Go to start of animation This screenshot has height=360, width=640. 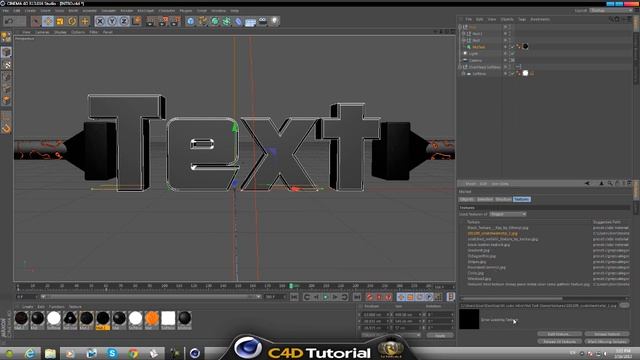[294, 297]
